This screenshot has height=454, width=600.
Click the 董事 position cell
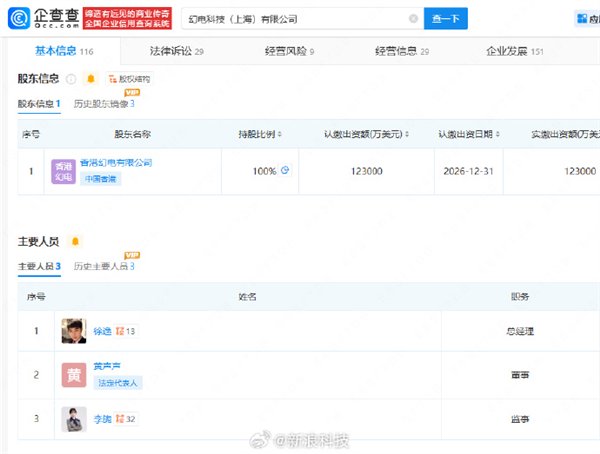coord(520,375)
